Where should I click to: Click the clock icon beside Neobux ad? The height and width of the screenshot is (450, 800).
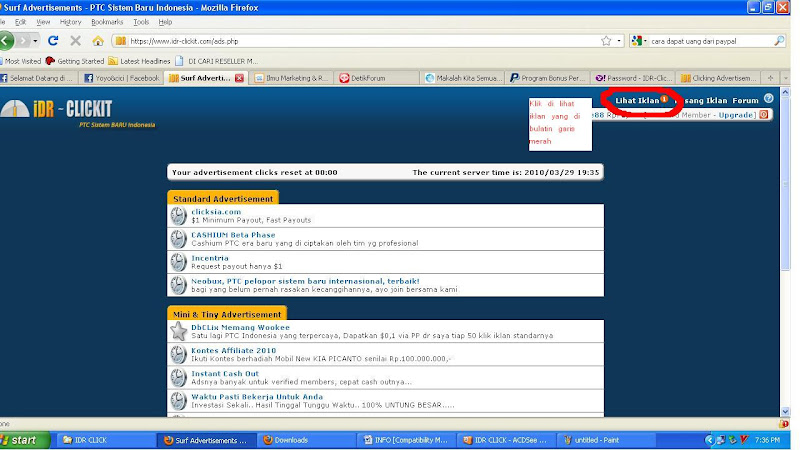tap(179, 285)
